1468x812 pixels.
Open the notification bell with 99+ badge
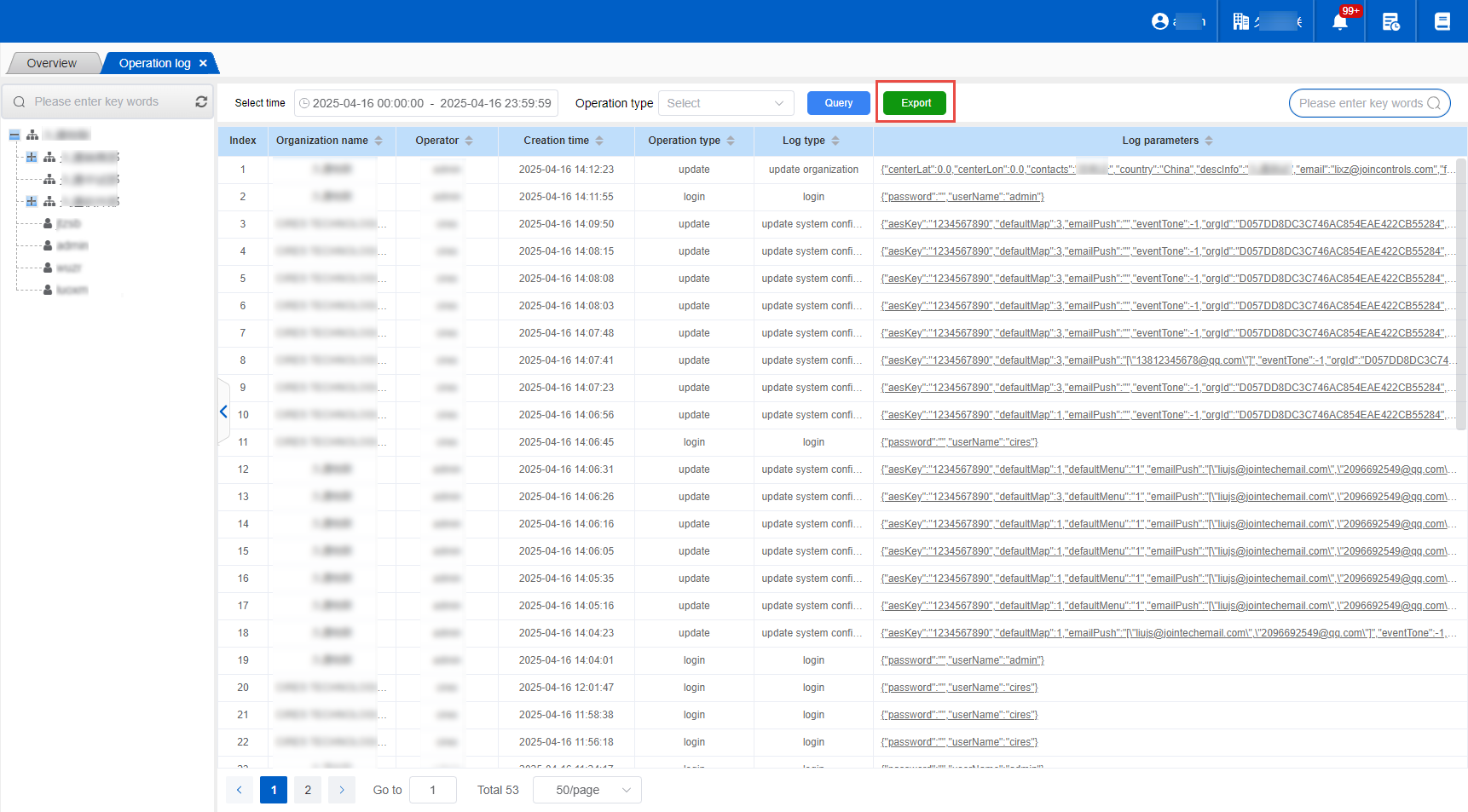click(x=1339, y=21)
